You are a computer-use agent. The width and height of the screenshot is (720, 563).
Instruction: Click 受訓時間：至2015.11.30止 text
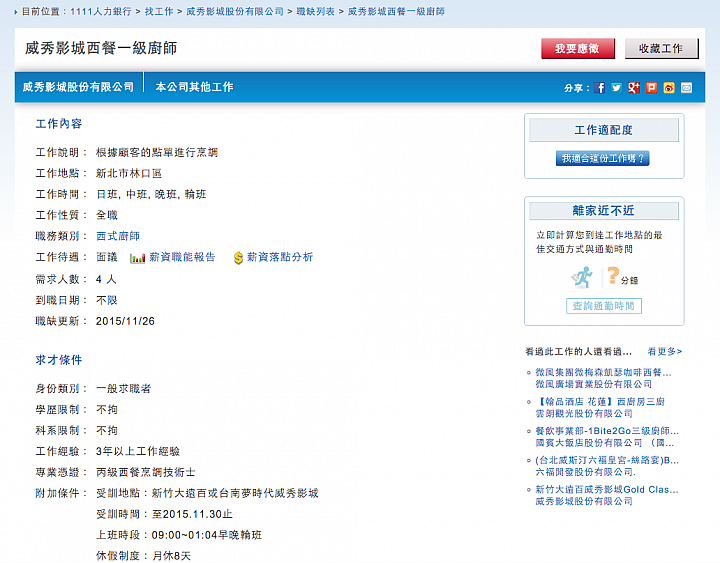pyautogui.click(x=164, y=514)
